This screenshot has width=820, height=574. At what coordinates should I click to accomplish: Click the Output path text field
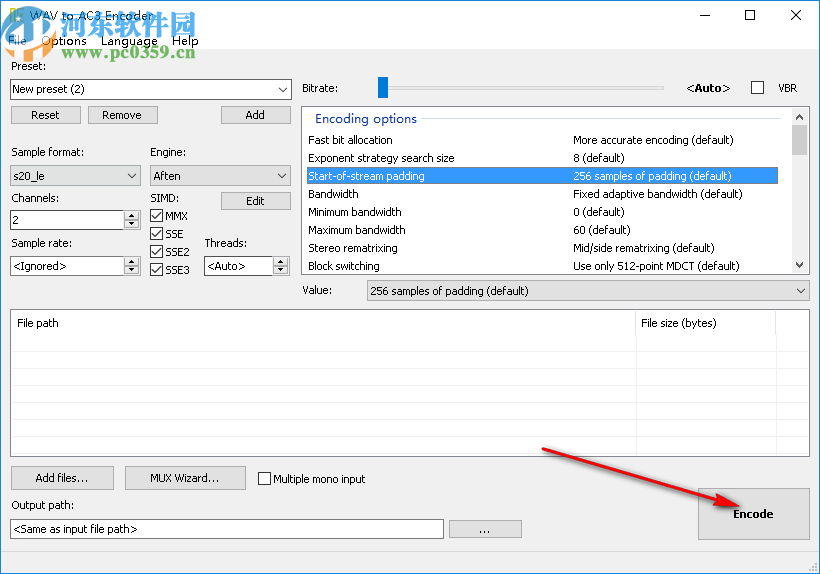(x=227, y=529)
